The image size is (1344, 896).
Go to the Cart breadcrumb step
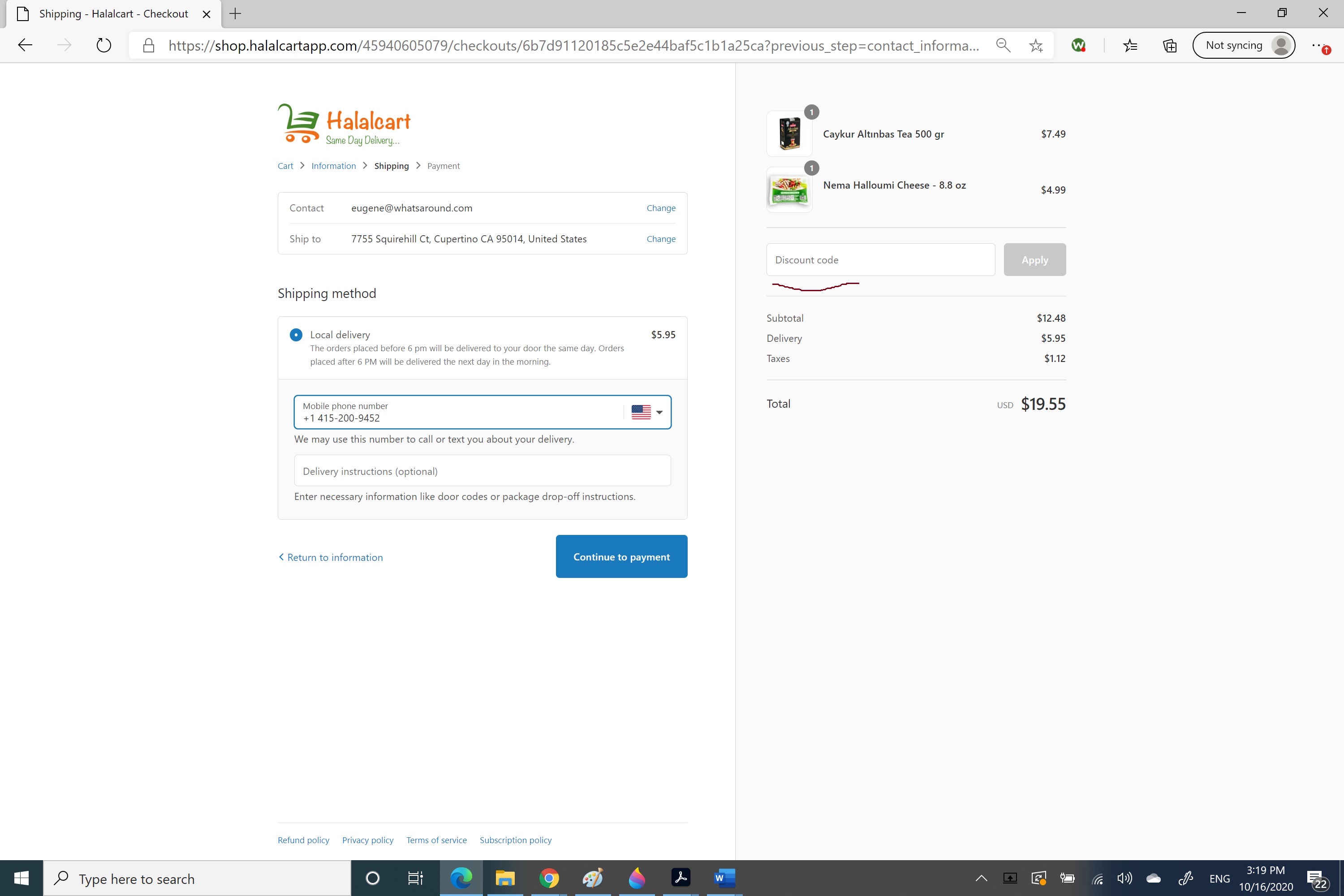(x=285, y=166)
